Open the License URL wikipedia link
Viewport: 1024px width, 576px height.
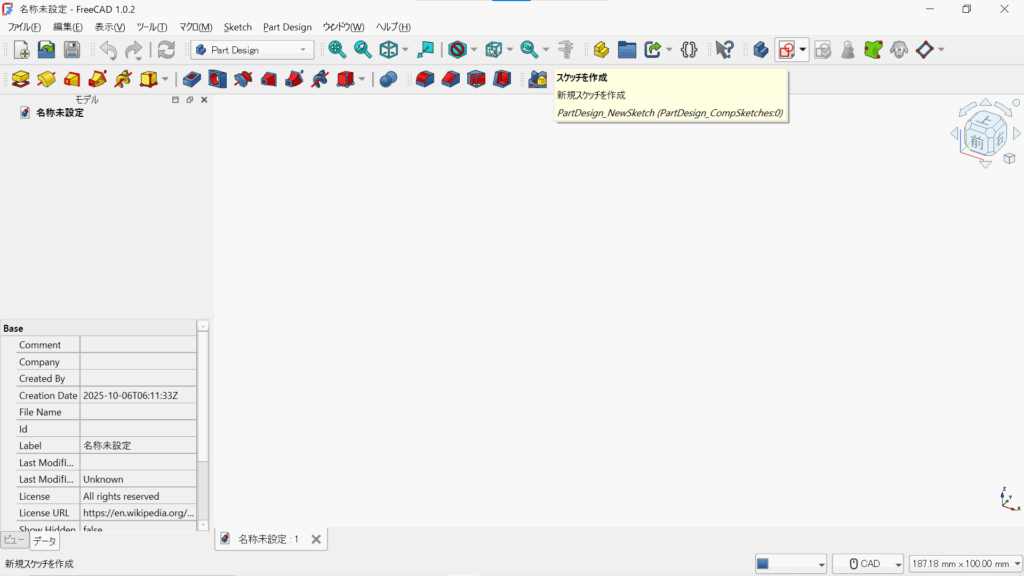coord(140,512)
